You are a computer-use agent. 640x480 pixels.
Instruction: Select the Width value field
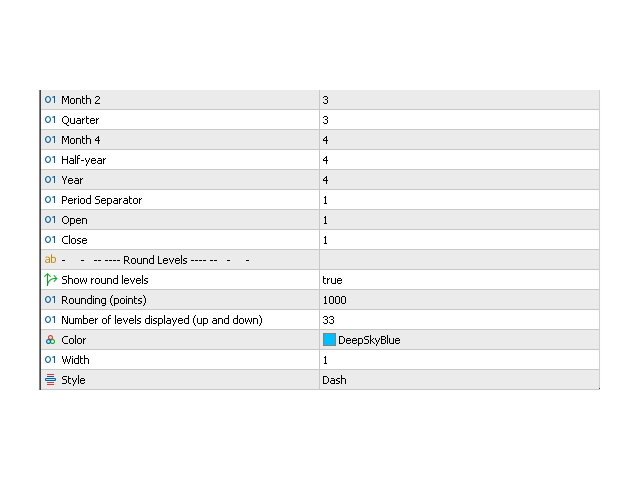[458, 360]
